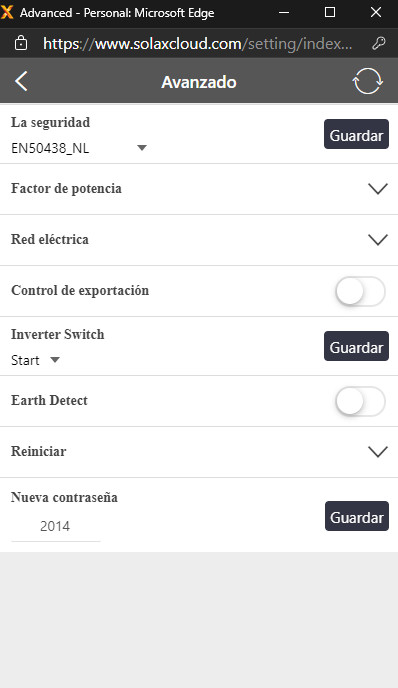Save the new password with Guardar
Viewport: 398px width, 688px height.
357,516
